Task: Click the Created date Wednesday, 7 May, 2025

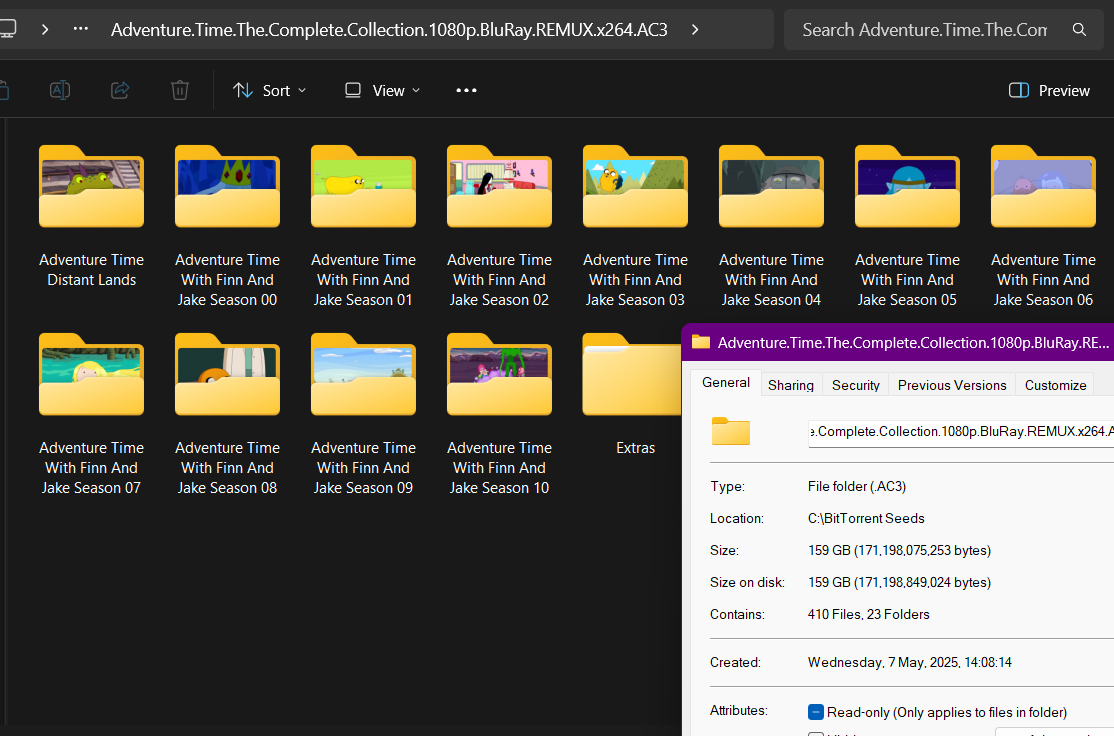Action: 909,662
